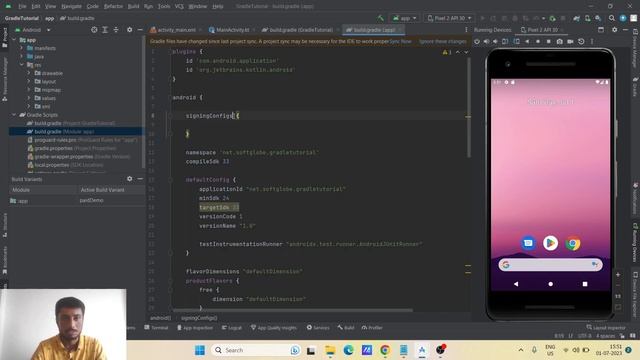This screenshot has height=360, width=640.
Task: Open the Navigate menu
Action: click(71, 6)
